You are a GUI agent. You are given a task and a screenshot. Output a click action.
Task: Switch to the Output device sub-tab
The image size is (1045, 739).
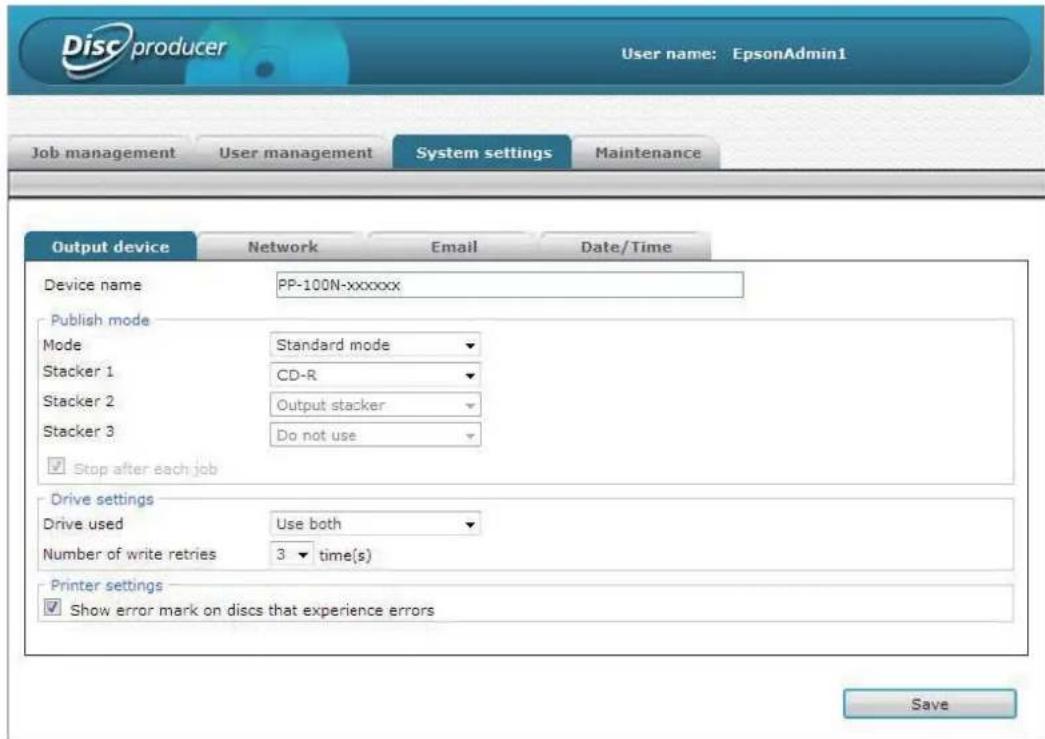point(111,247)
